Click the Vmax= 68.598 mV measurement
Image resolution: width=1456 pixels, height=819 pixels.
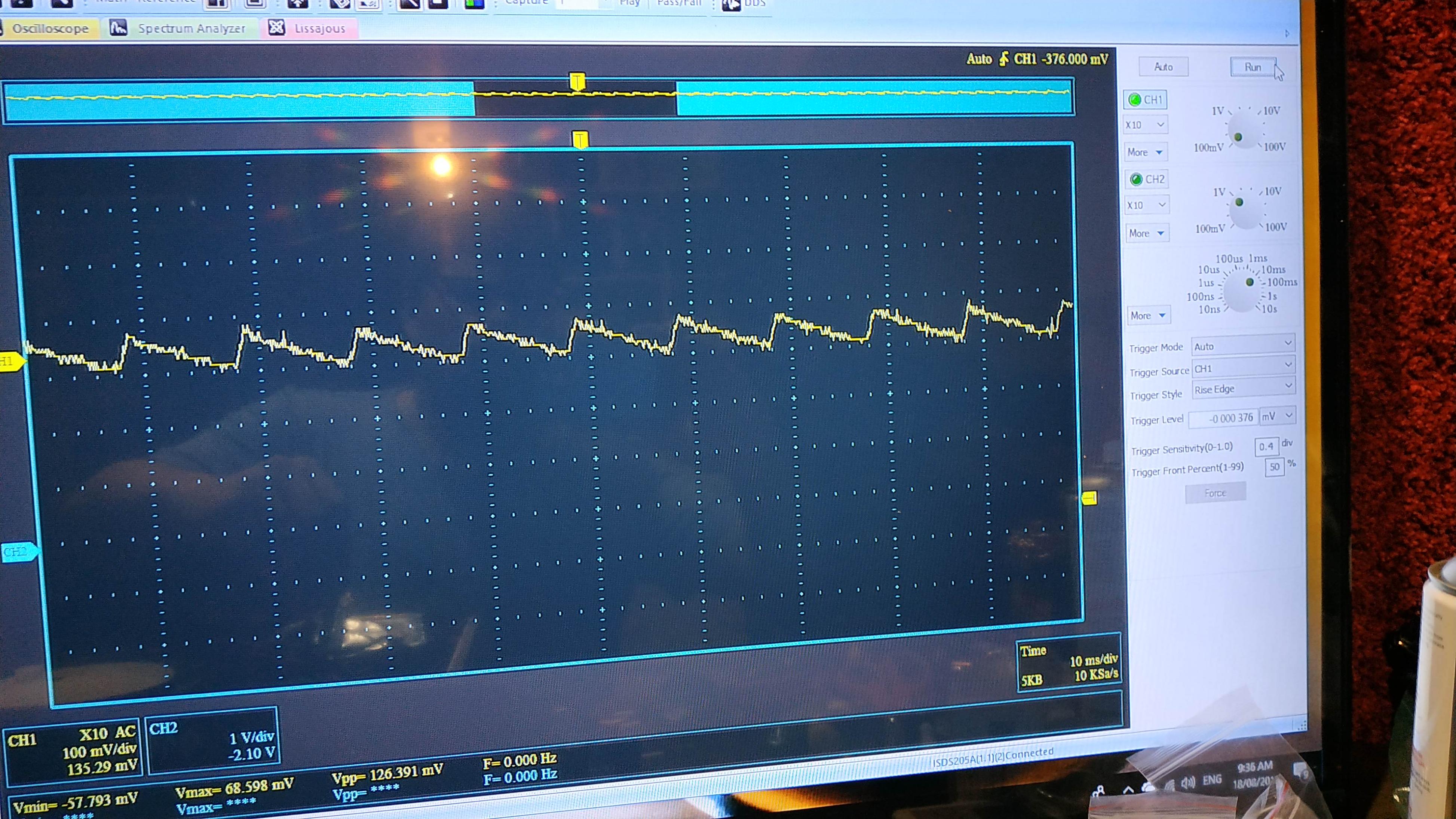[x=234, y=787]
